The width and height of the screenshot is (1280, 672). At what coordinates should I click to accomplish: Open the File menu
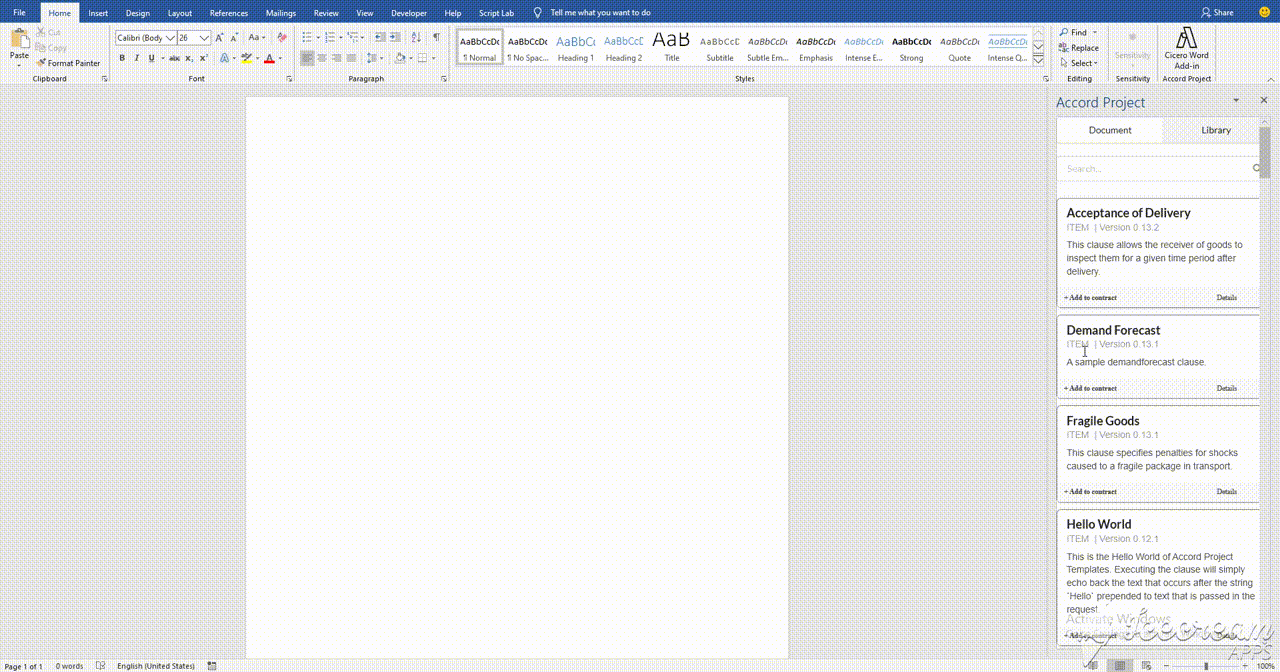19,13
